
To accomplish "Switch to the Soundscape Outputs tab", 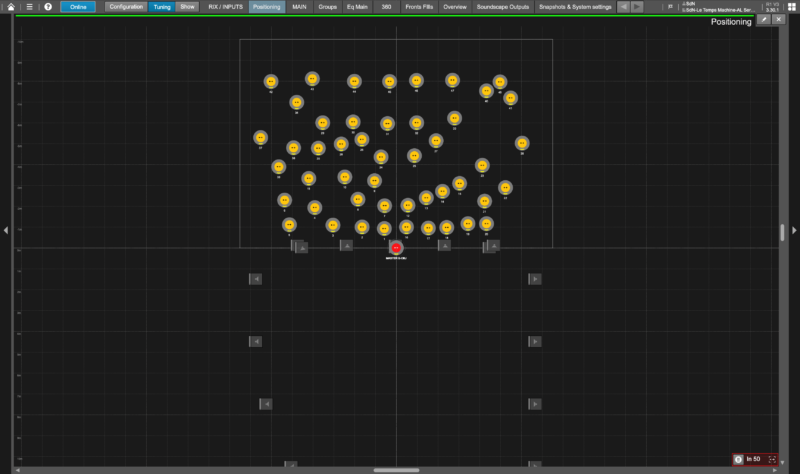I will (x=503, y=6).
